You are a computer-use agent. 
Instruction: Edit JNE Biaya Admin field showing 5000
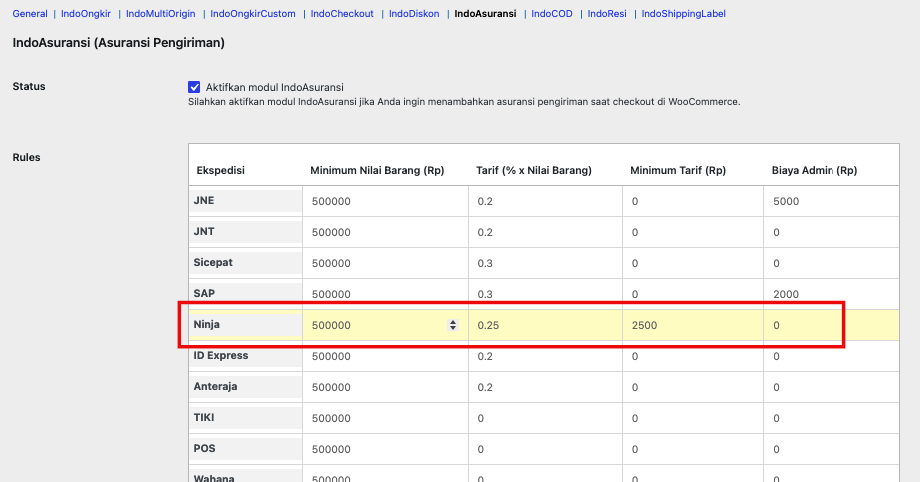click(x=831, y=201)
